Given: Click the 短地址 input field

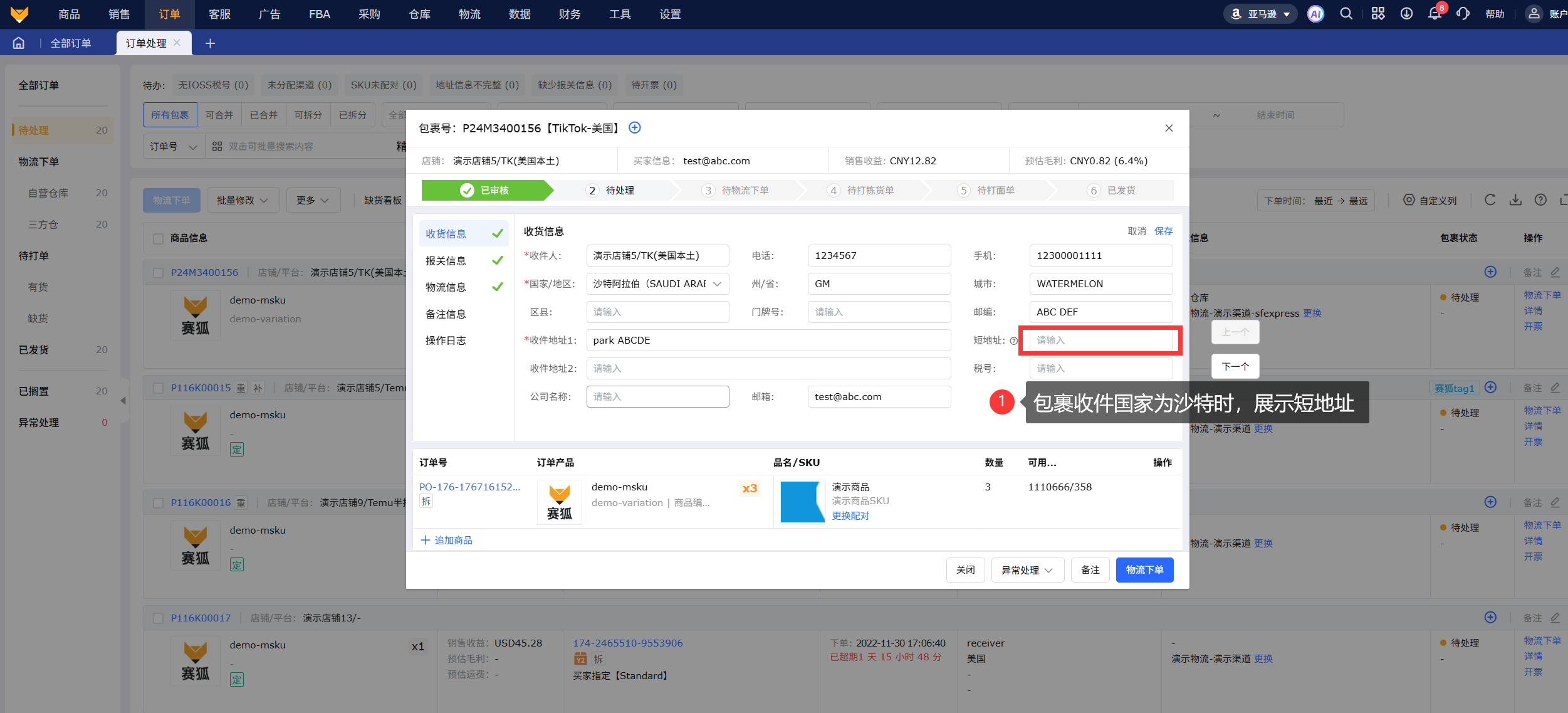Looking at the screenshot, I should click(1100, 341).
